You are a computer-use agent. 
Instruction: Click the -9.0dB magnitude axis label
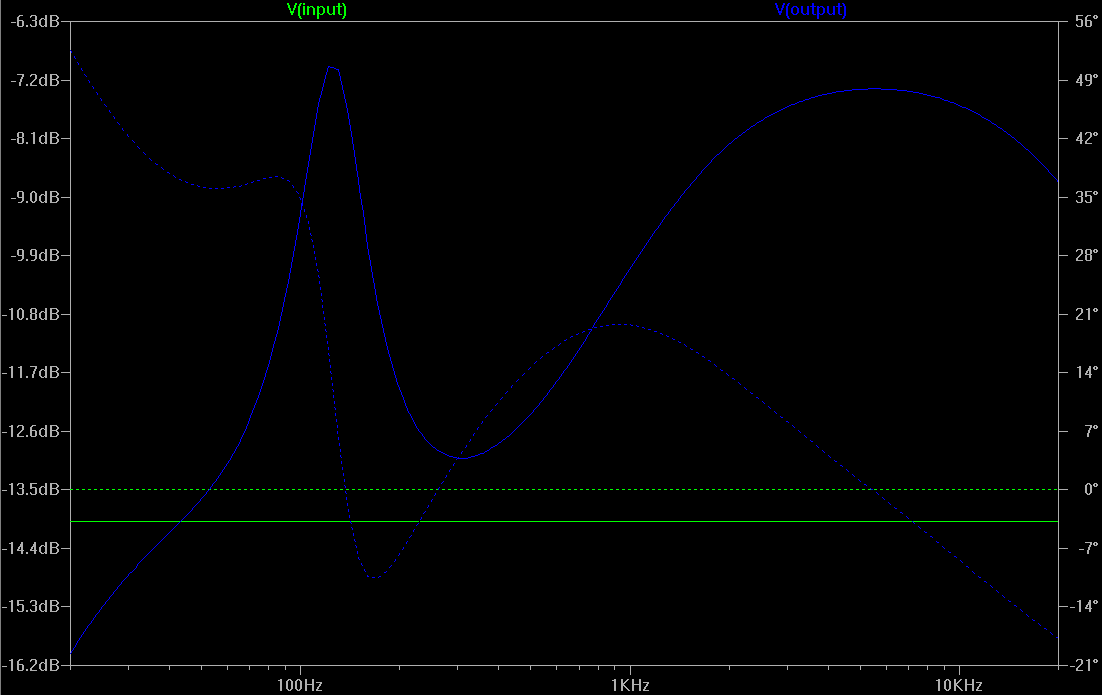31,197
